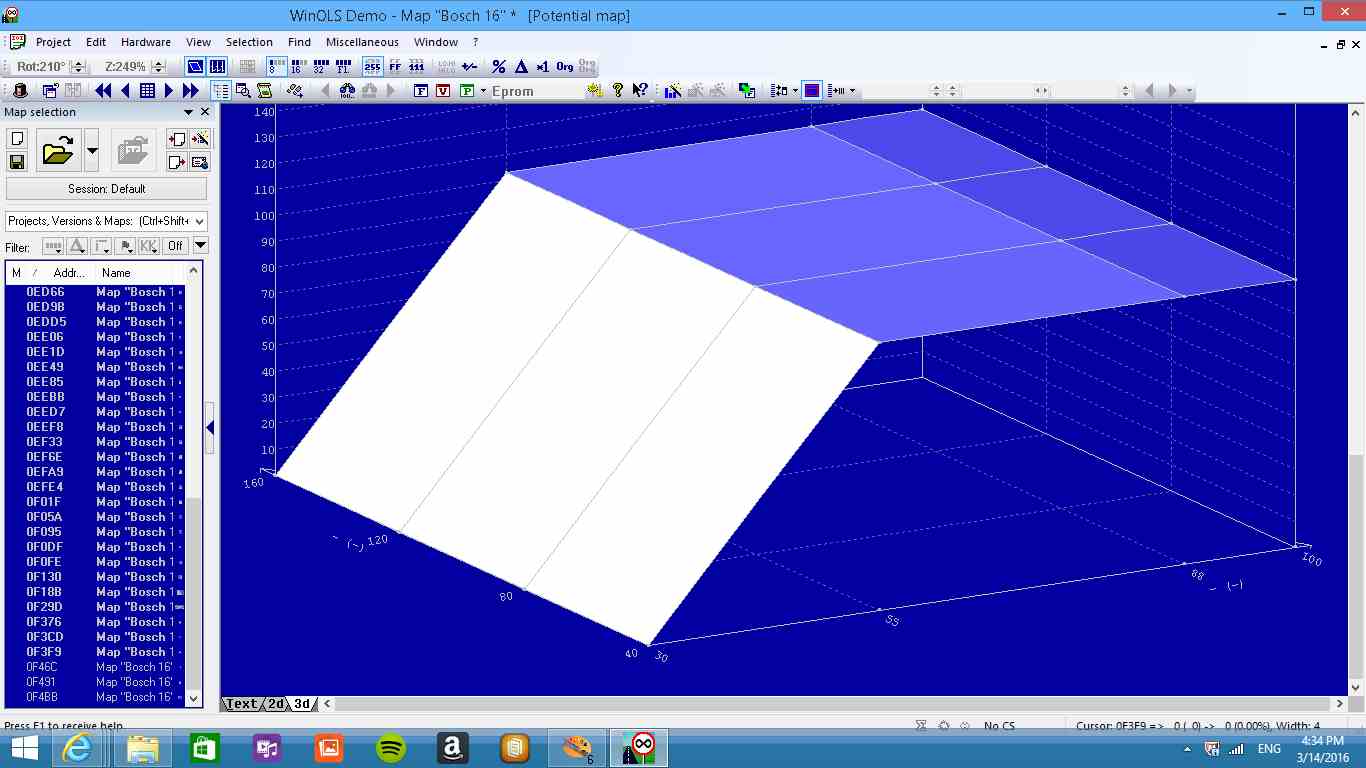Click the Session: Default button

point(106,188)
